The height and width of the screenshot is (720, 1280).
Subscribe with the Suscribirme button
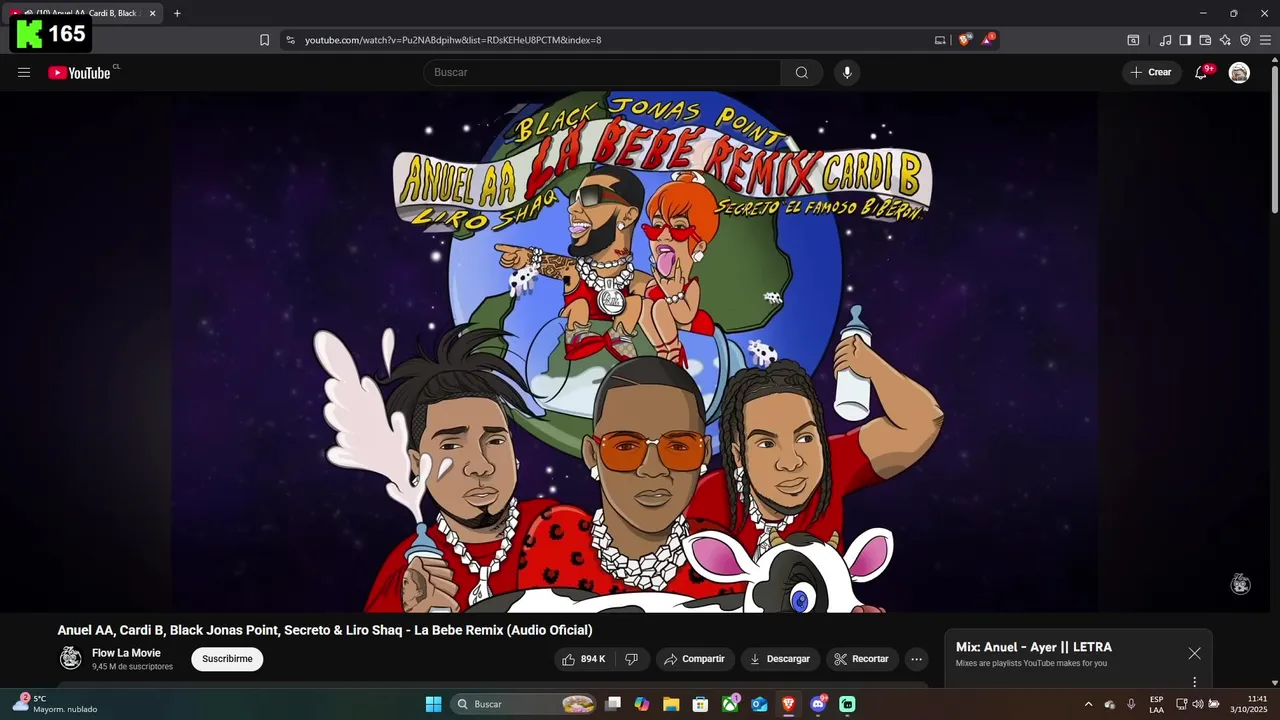pyautogui.click(x=227, y=659)
